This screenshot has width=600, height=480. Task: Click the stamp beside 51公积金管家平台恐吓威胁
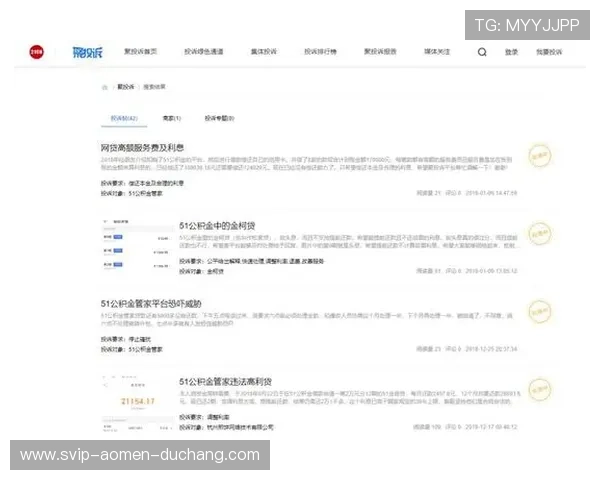(540, 312)
